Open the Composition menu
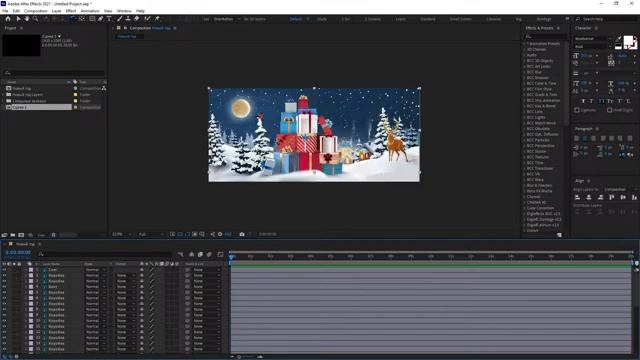This screenshot has height=360, width=640. pos(36,11)
